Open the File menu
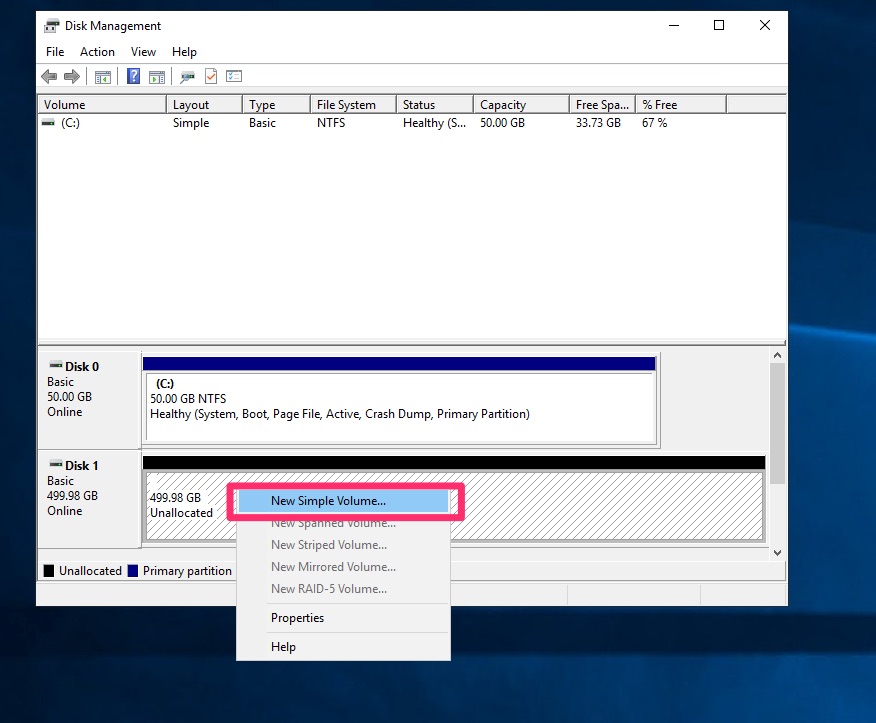This screenshot has height=723, width=876. (x=55, y=52)
